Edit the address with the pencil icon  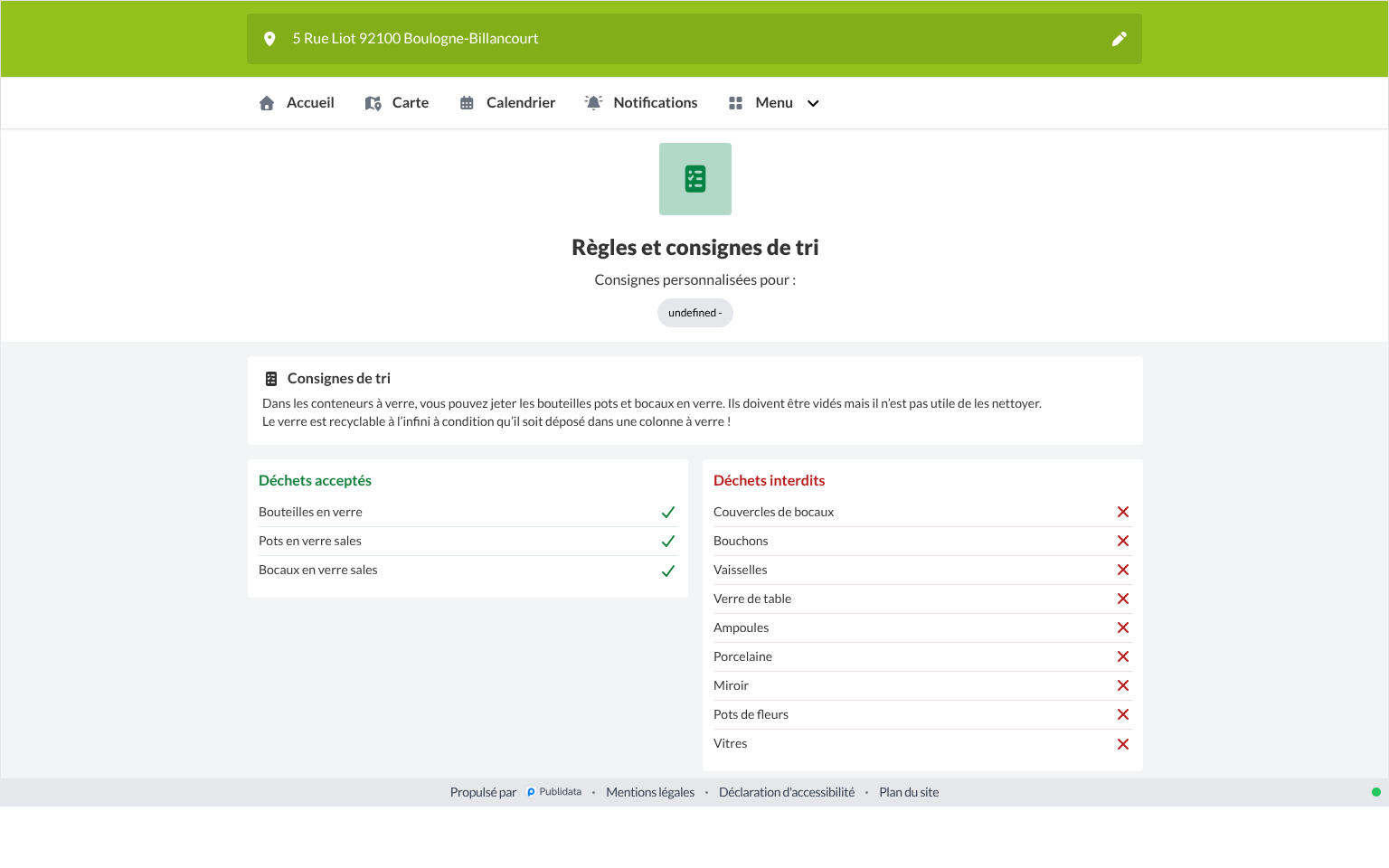[x=1120, y=39]
